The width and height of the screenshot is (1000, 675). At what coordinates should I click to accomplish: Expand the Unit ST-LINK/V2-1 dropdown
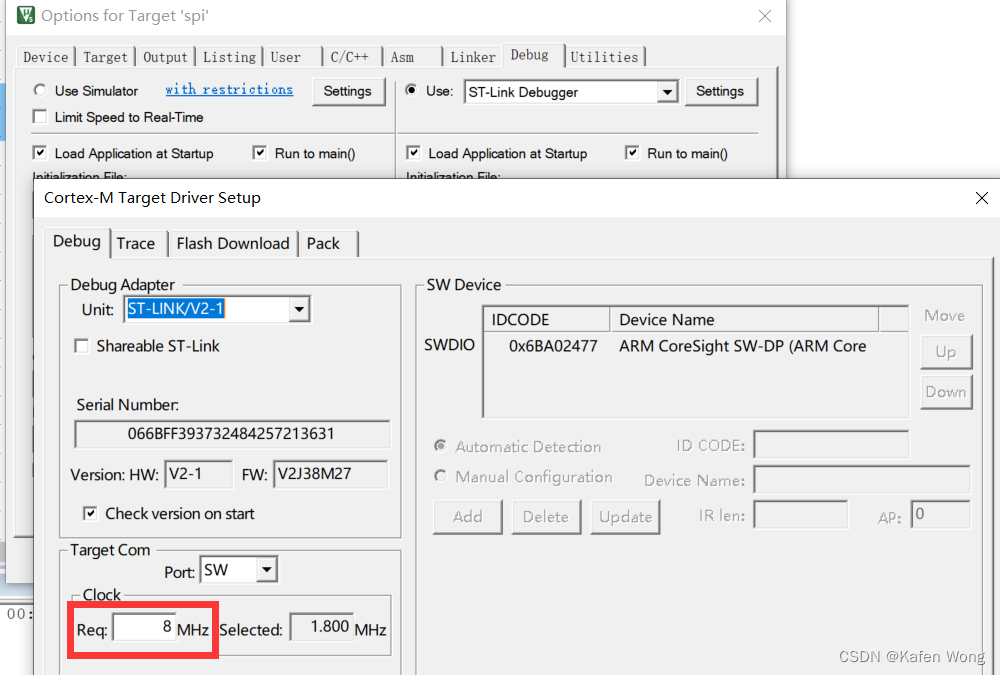(x=299, y=309)
